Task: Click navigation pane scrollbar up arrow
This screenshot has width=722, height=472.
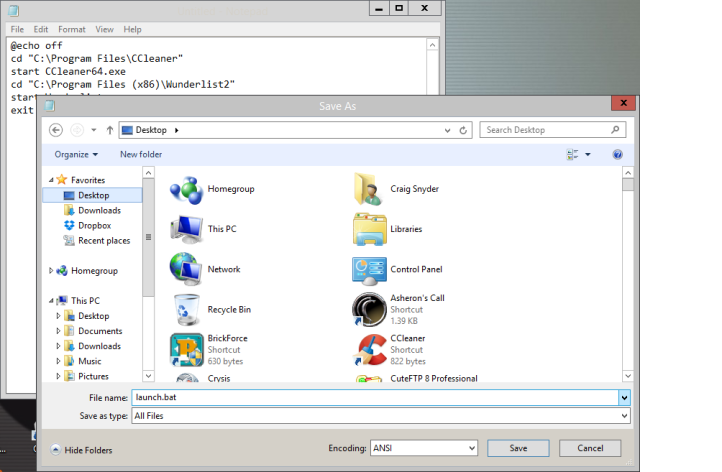Action: tap(148, 173)
